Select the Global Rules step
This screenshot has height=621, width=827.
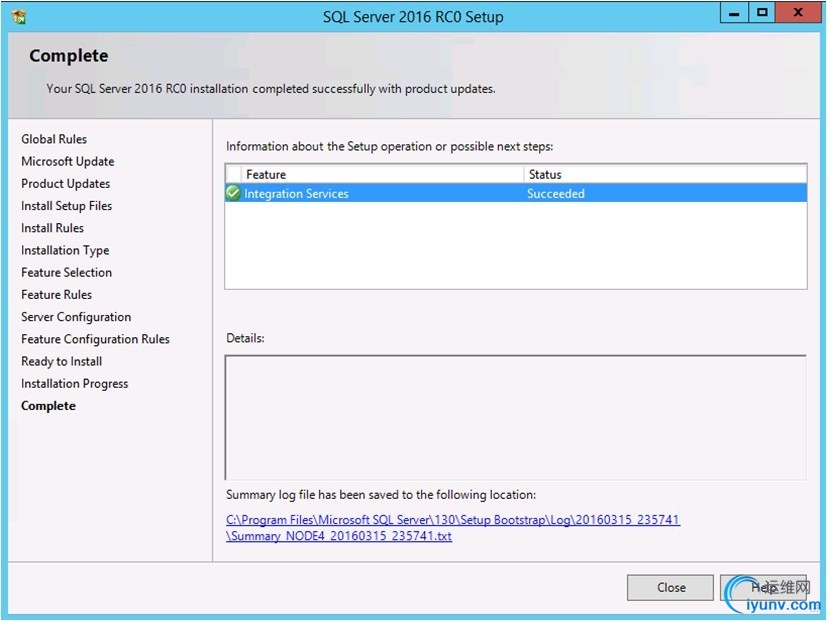54,139
